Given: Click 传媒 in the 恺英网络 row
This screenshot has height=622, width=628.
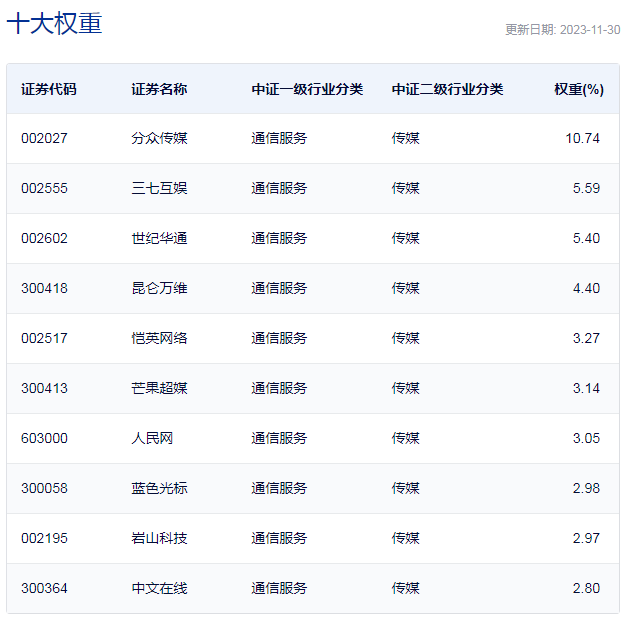Looking at the screenshot, I should point(405,338).
